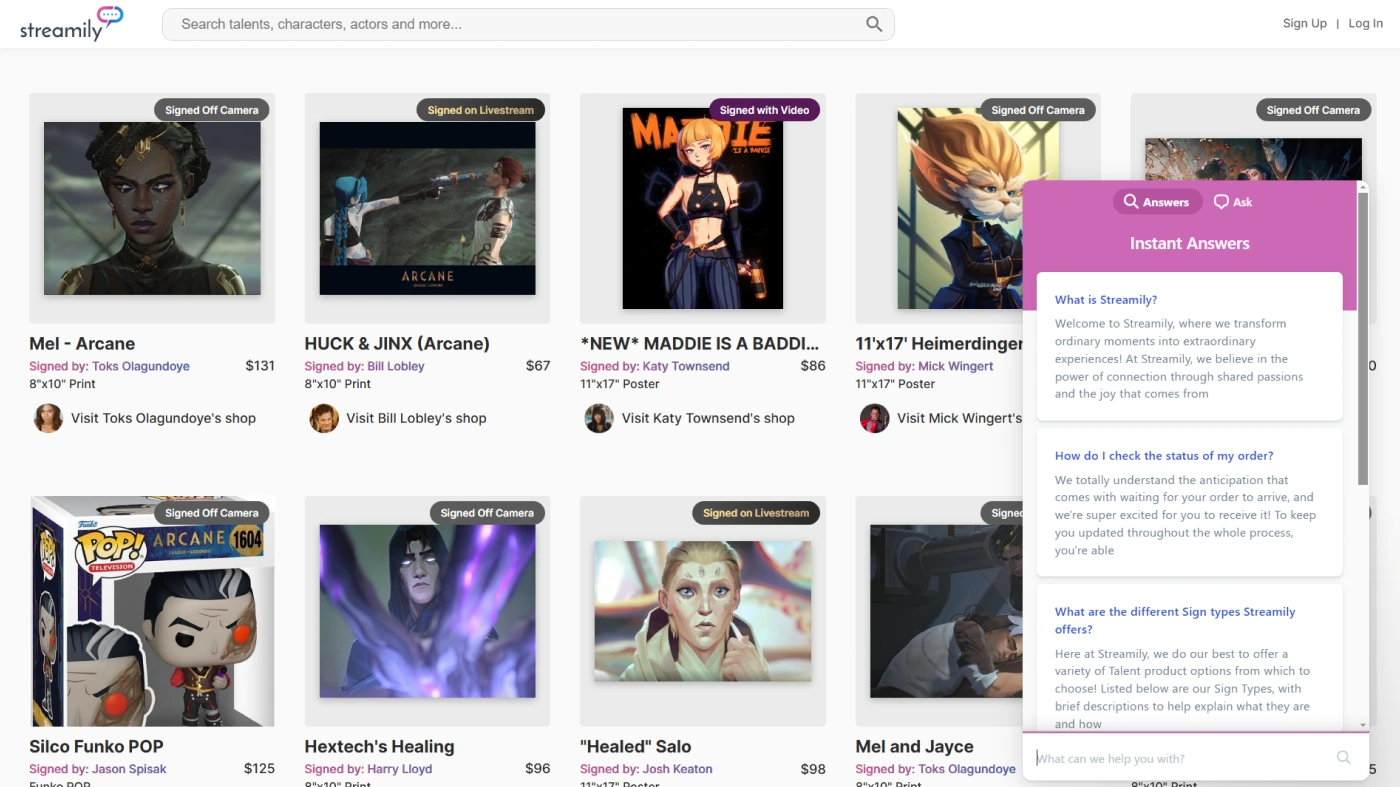Click the help widget scrollbar thumb
This screenshot has width=1400, height=787.
(x=1363, y=337)
